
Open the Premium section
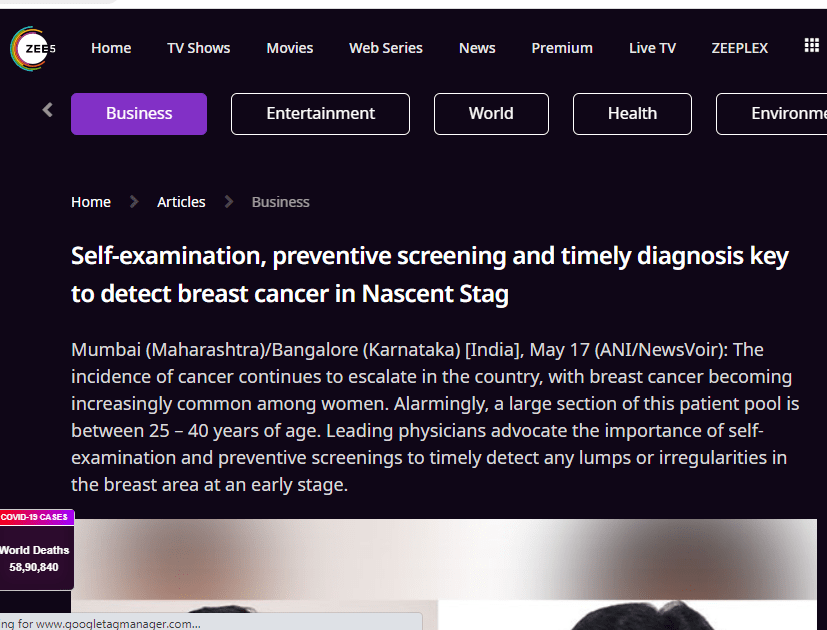point(561,48)
